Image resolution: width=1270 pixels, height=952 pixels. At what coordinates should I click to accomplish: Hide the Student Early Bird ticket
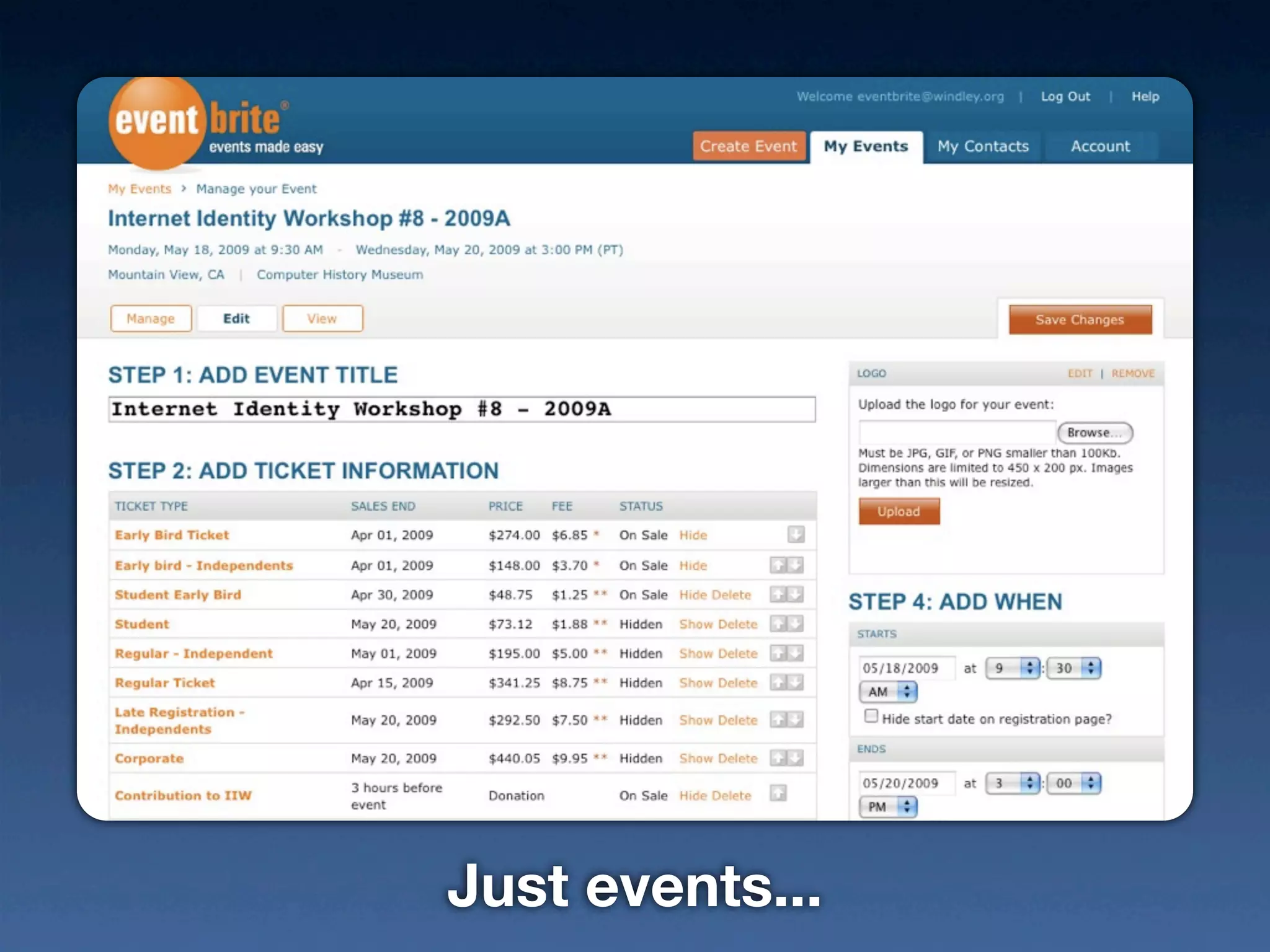tap(693, 595)
